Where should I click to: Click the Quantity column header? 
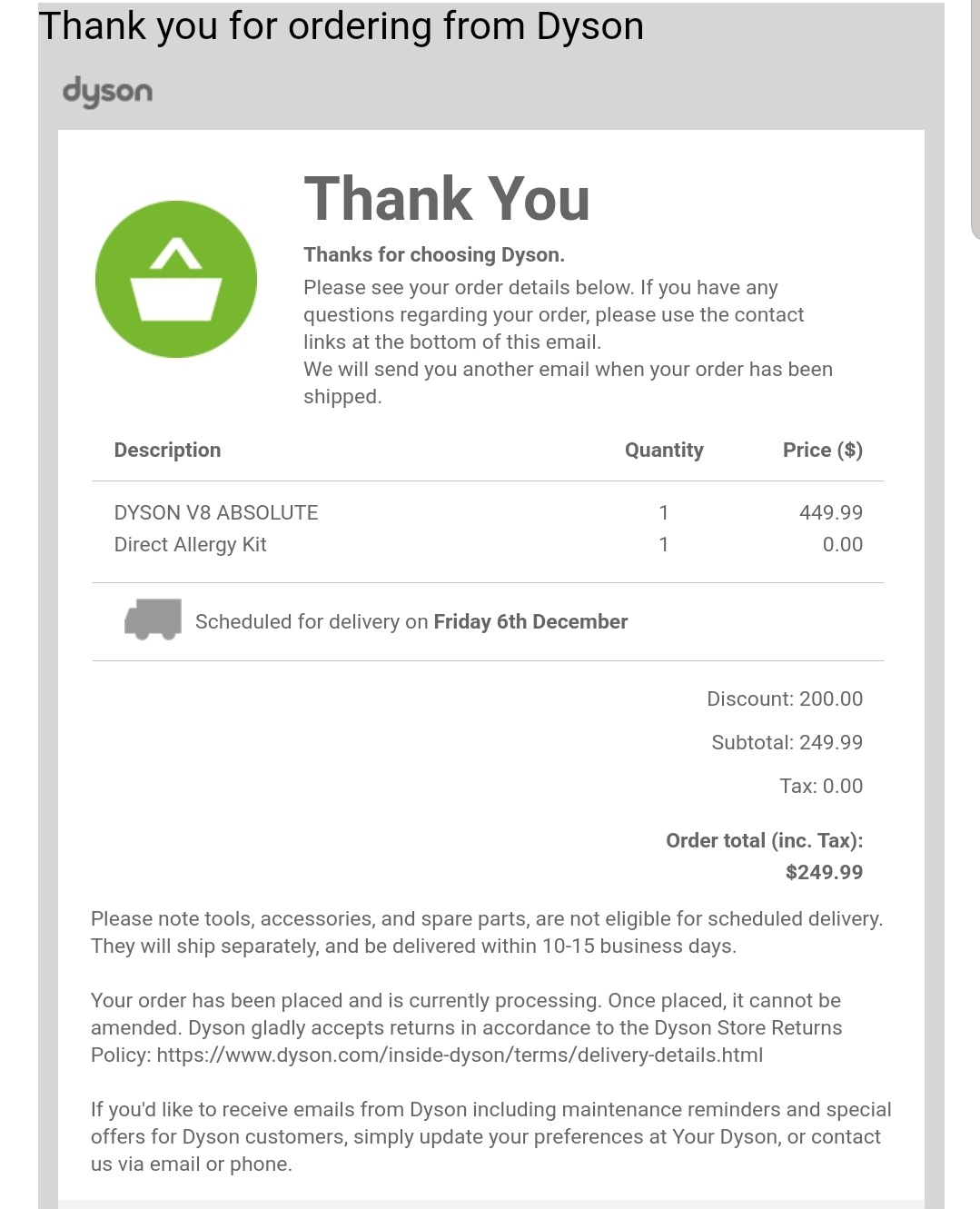664,450
